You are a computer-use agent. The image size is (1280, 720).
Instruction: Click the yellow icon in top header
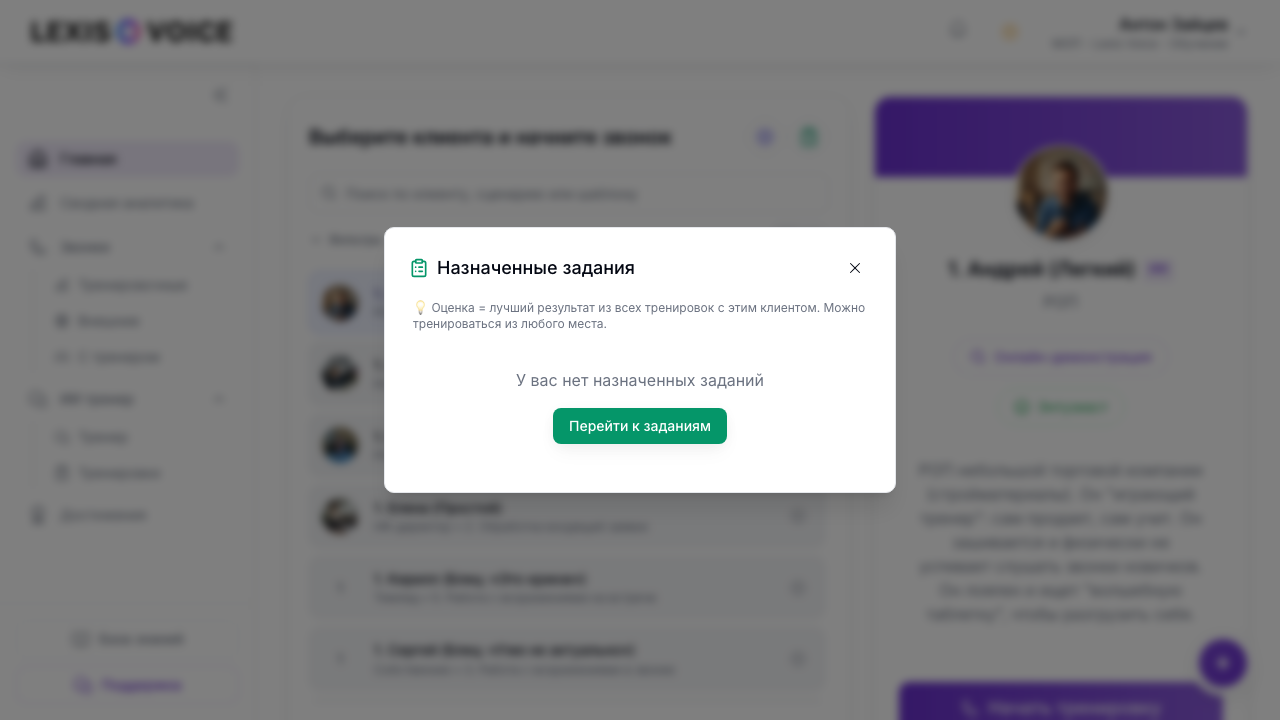point(1009,32)
